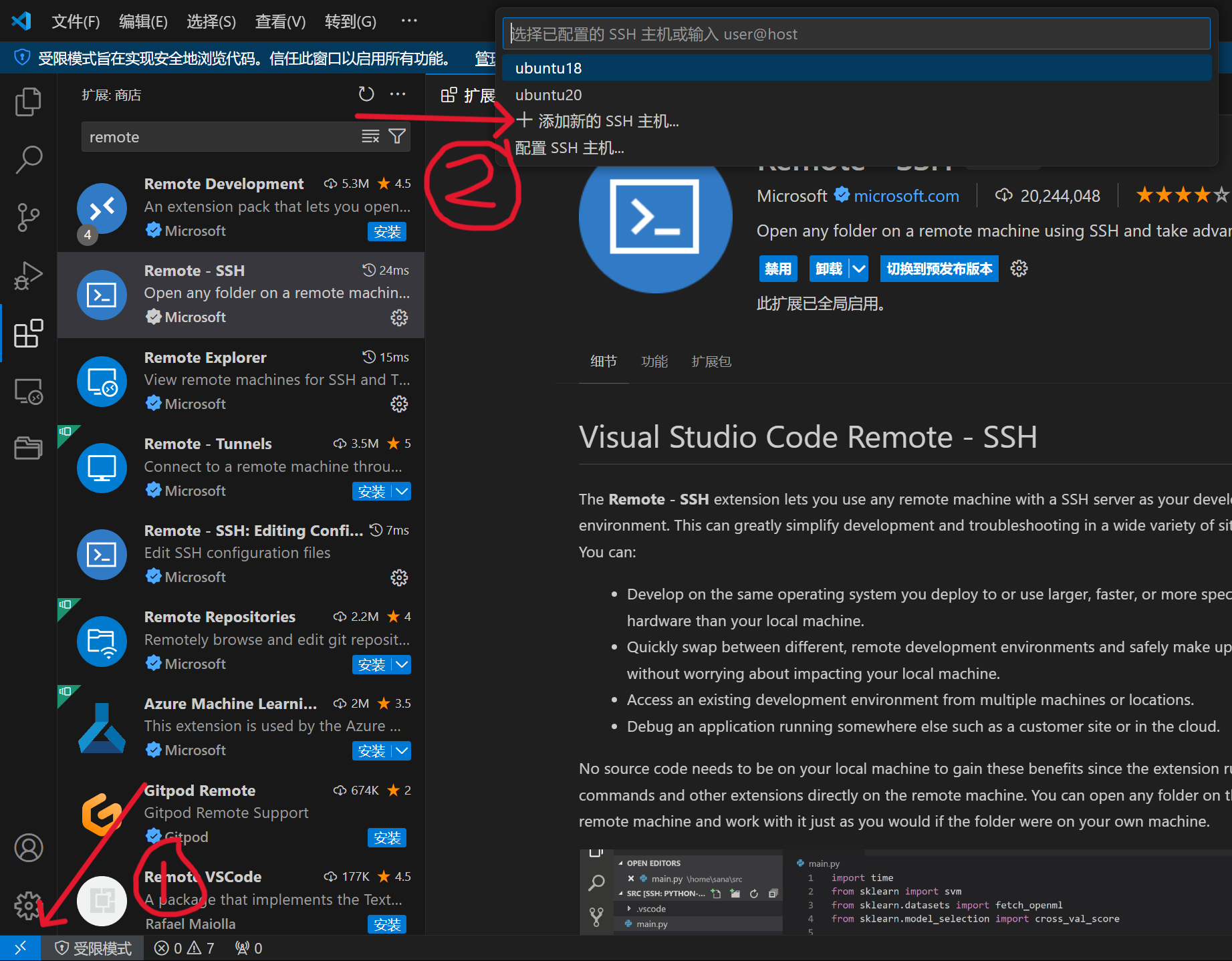Open the extensions view more actions menu
1232x961 pixels.
click(398, 94)
